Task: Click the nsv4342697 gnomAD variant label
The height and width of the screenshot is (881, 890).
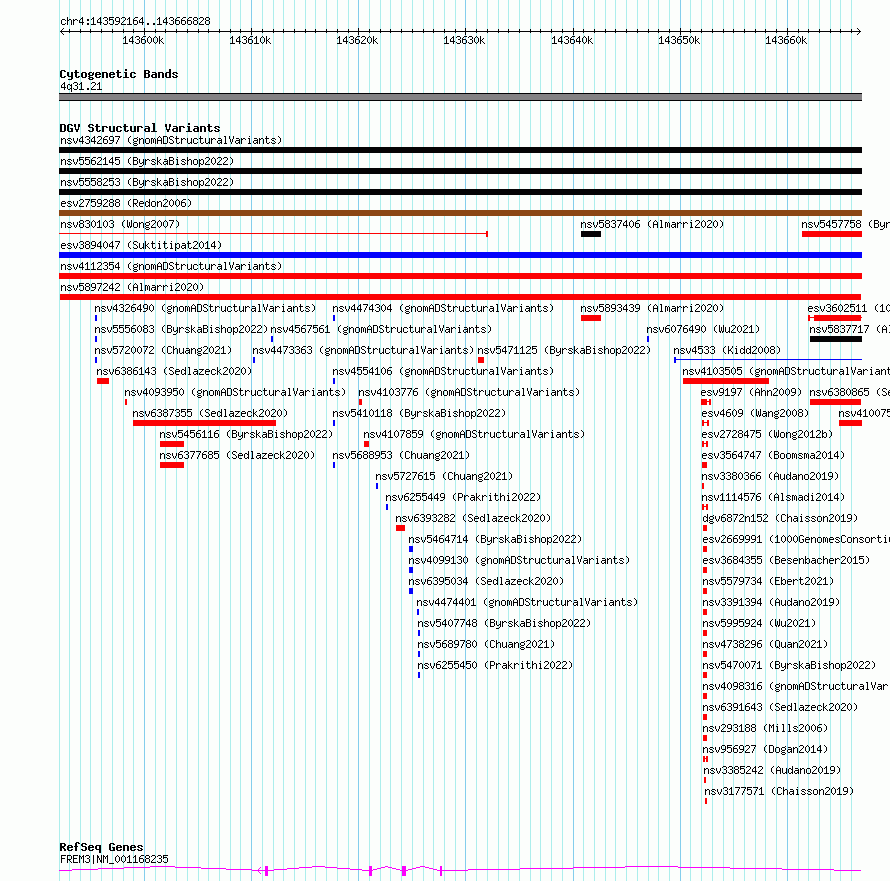Action: (171, 140)
